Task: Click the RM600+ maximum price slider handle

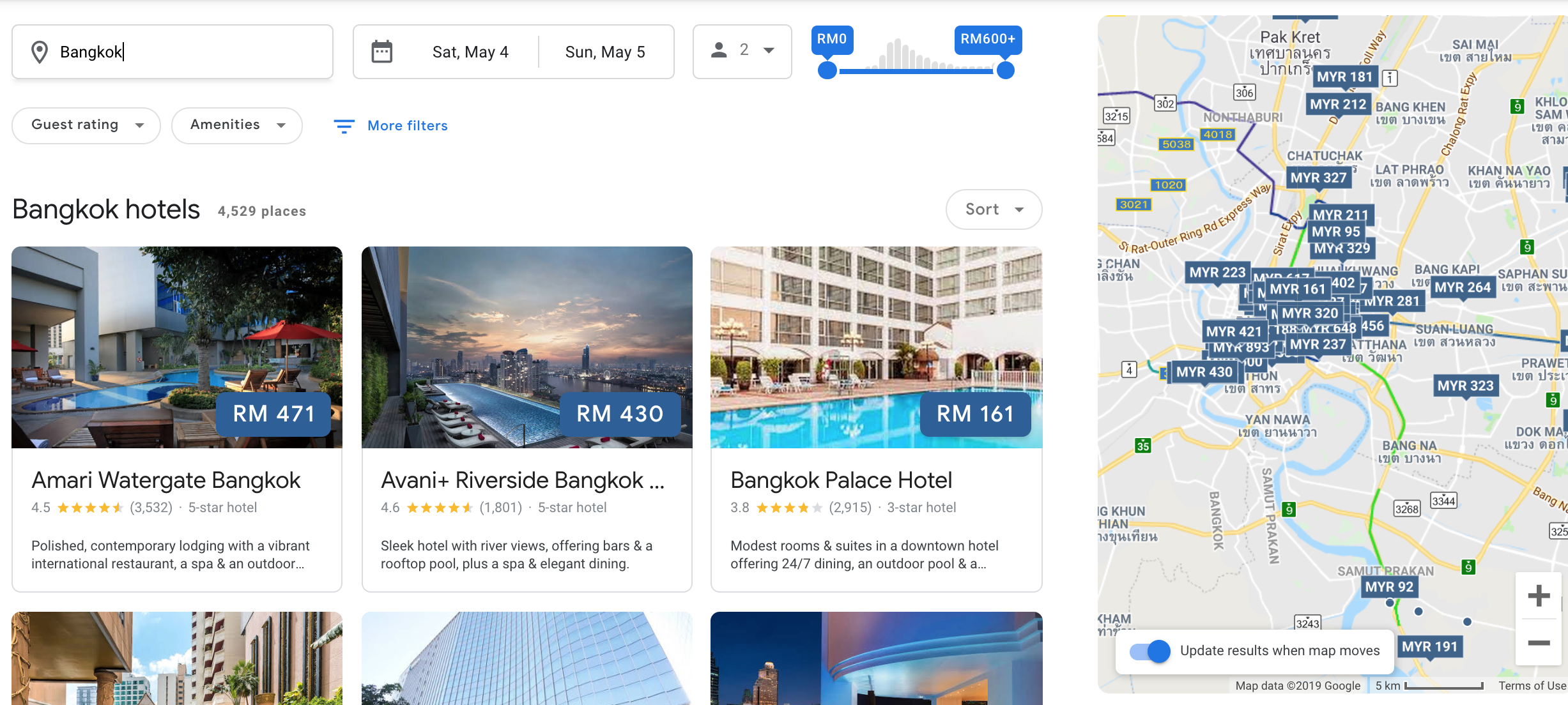Action: tap(1006, 70)
